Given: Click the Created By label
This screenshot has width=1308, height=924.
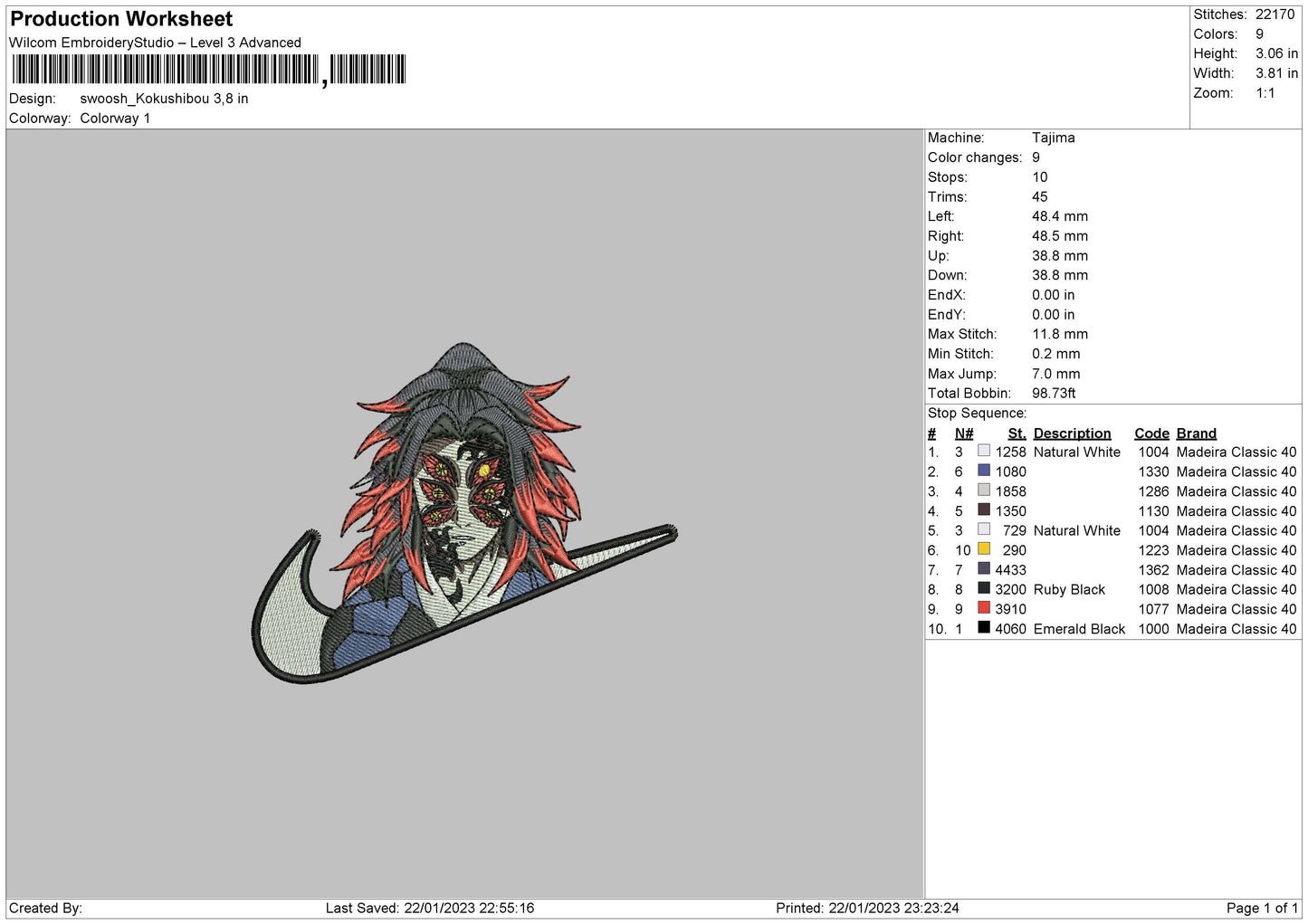Looking at the screenshot, I should tap(45, 909).
